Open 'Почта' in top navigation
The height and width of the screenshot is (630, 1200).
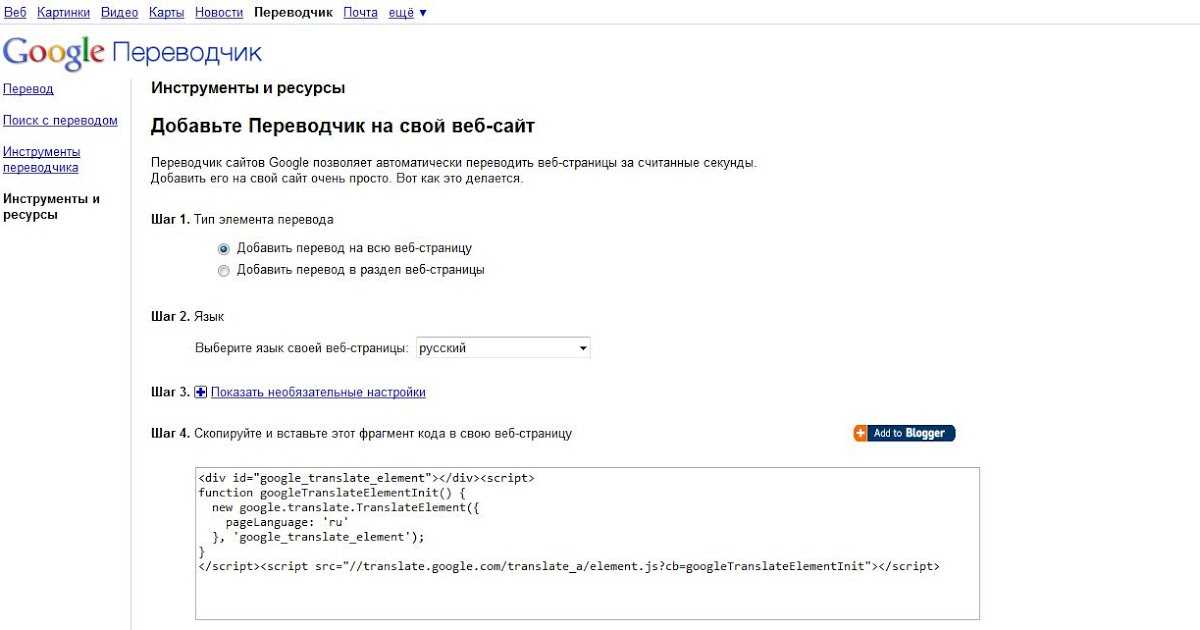(x=360, y=12)
